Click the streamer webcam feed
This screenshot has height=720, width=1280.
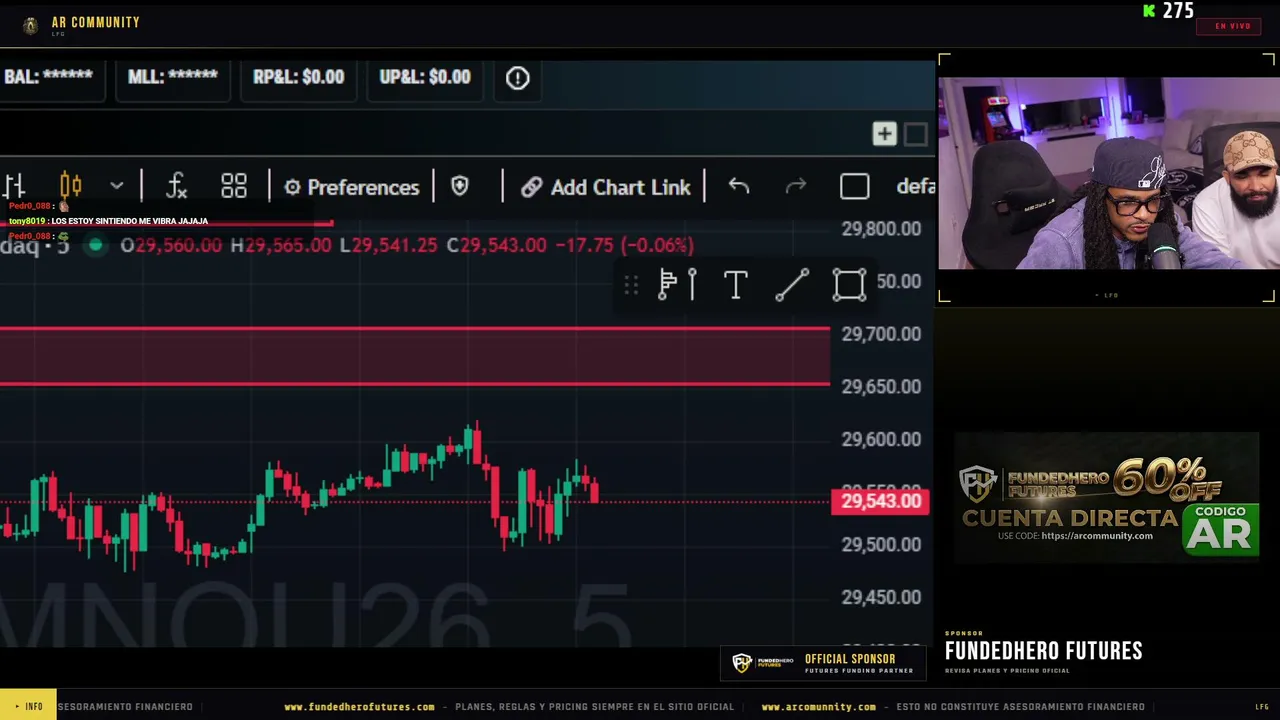tap(1108, 174)
